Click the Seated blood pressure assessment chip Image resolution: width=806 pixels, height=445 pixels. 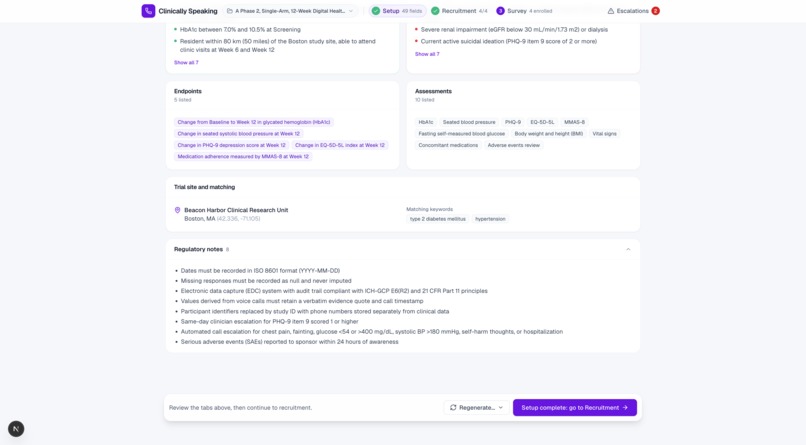point(469,122)
